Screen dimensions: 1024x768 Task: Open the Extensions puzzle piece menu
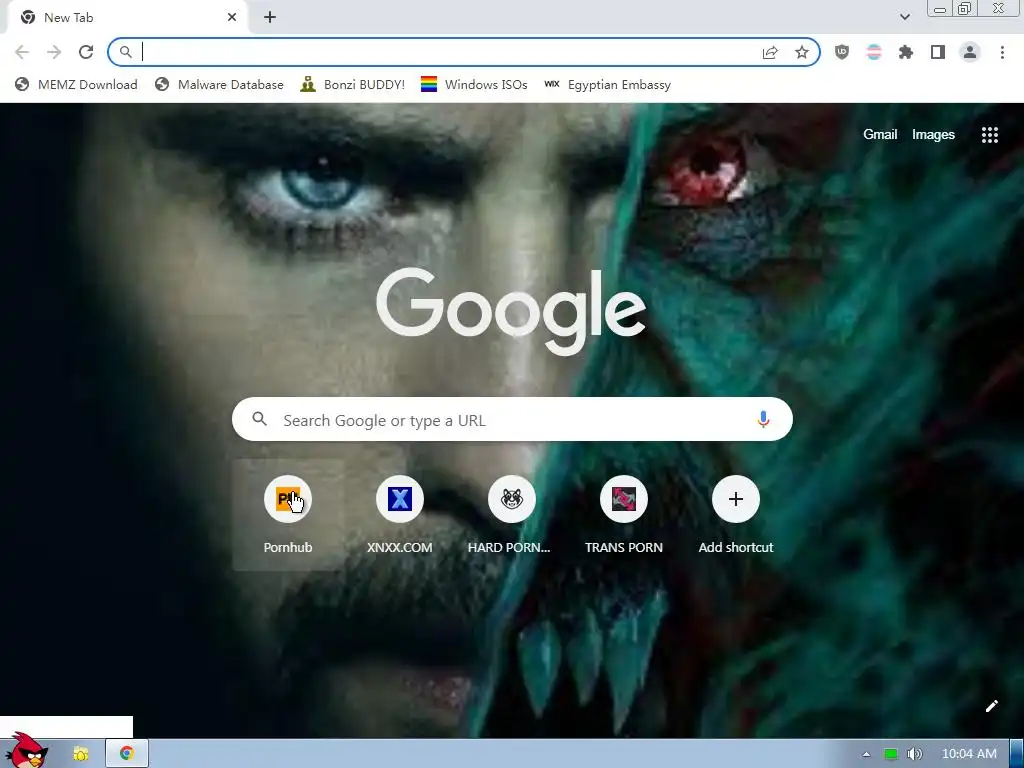(x=906, y=52)
